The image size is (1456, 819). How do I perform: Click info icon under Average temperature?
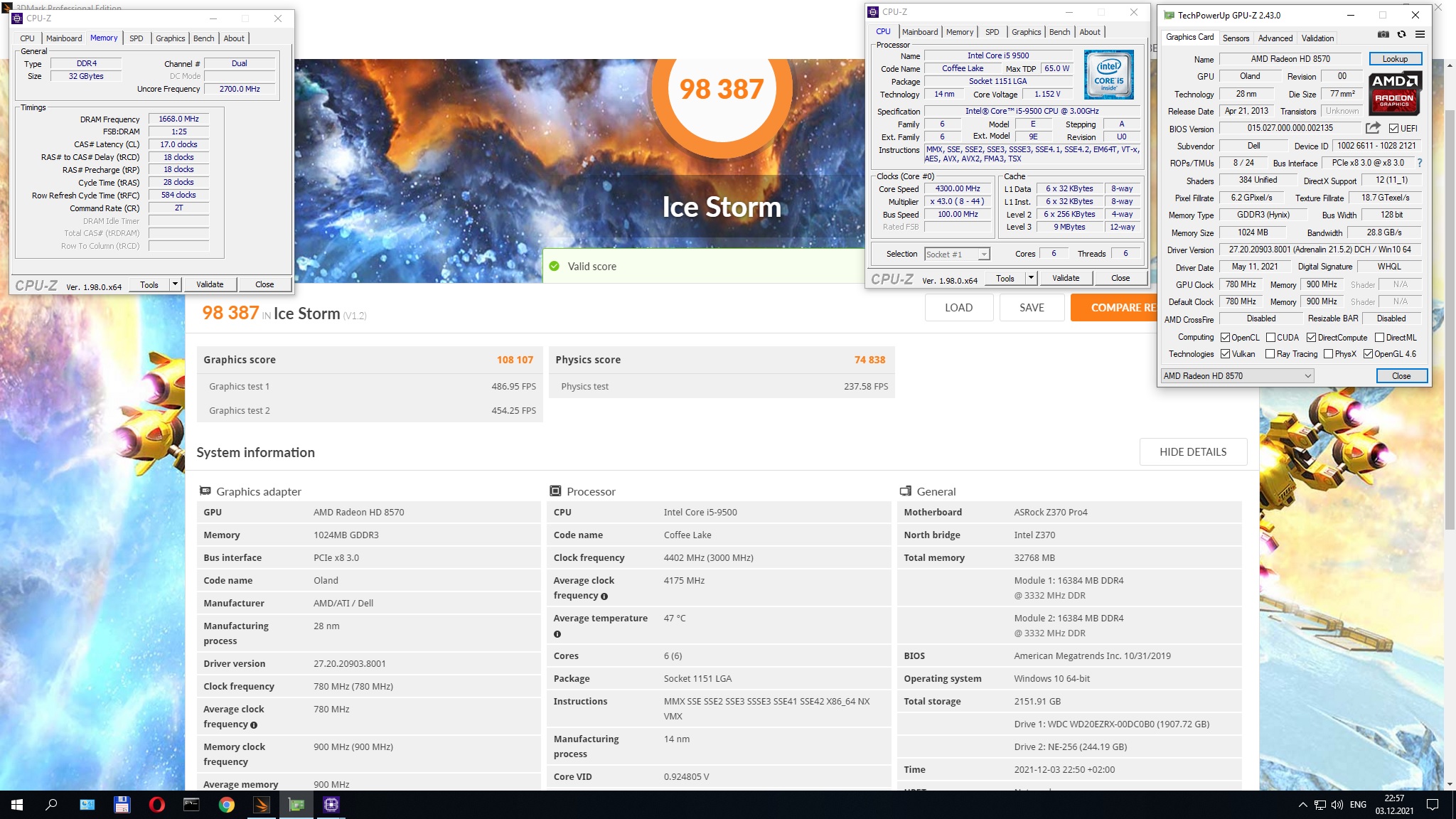pos(557,634)
